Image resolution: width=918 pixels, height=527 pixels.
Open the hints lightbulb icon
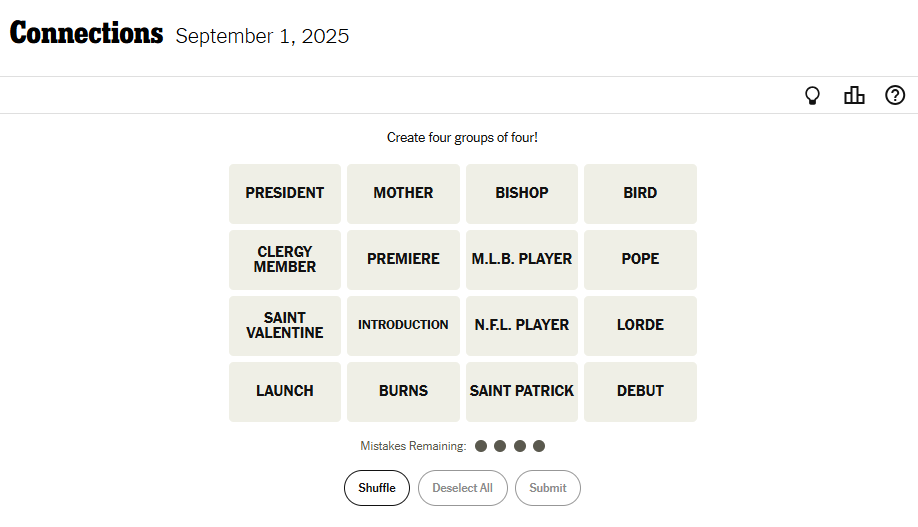[x=813, y=96]
